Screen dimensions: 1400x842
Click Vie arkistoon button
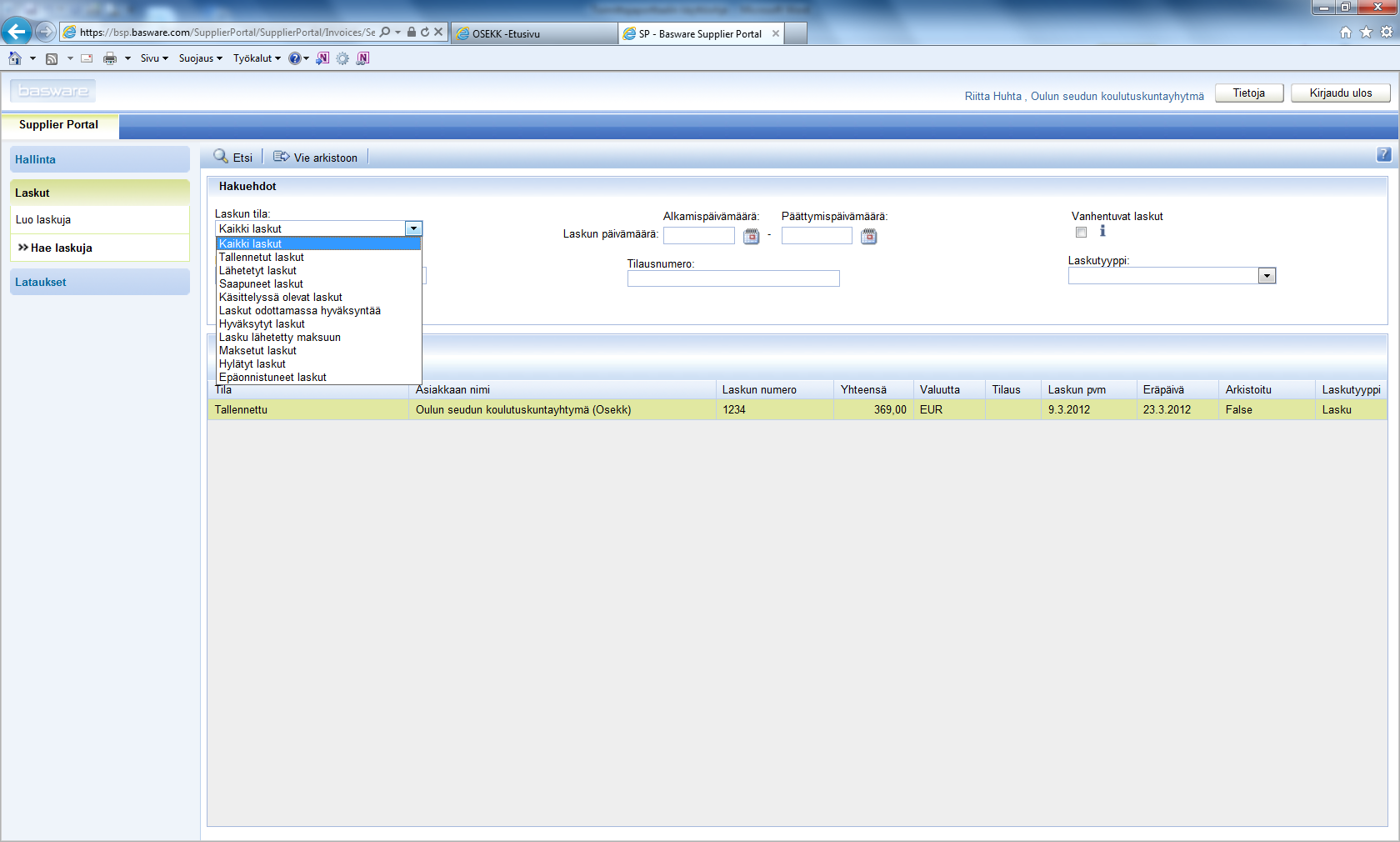pyautogui.click(x=316, y=157)
